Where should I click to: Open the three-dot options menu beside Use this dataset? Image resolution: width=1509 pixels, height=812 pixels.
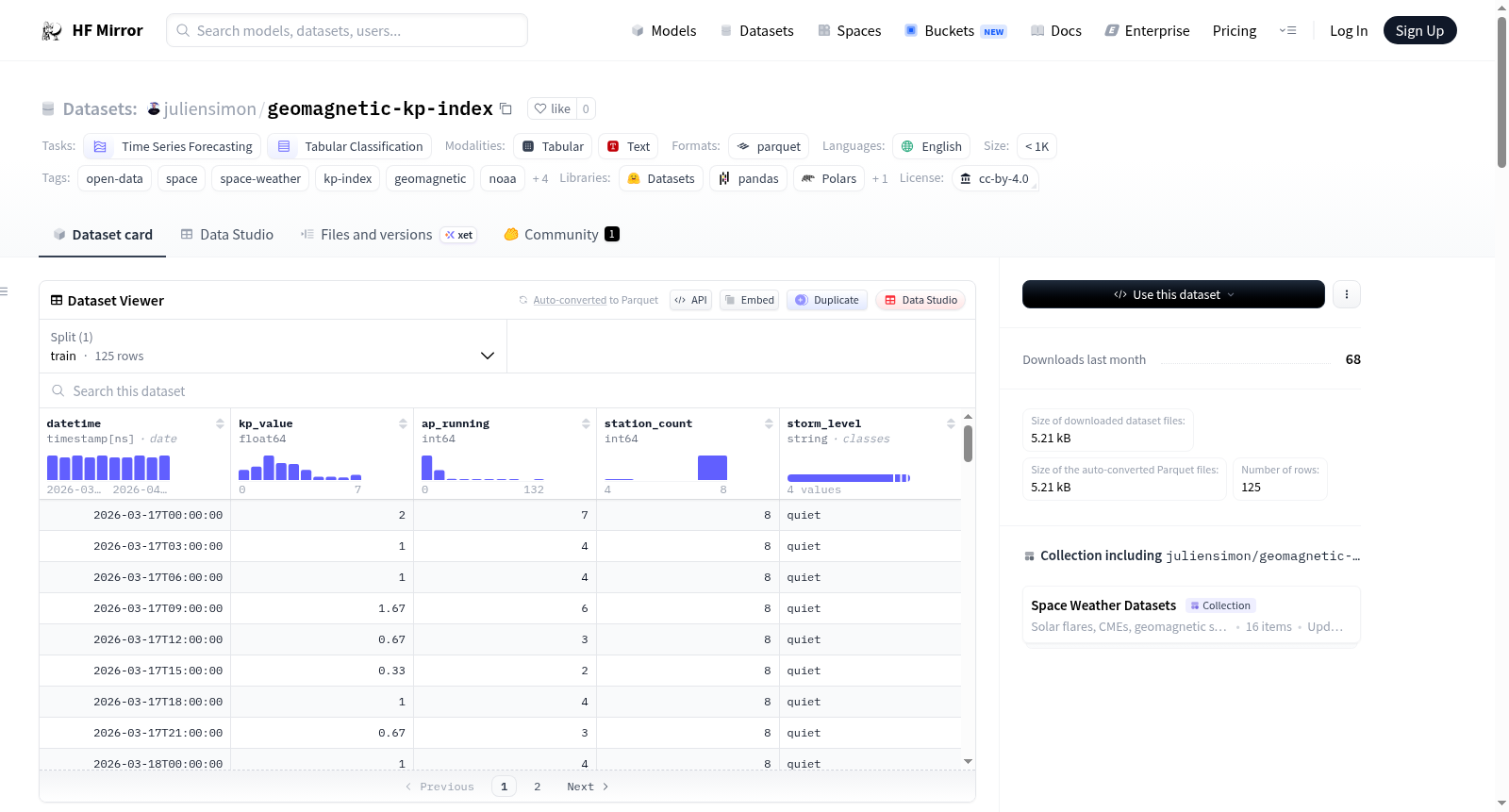1346,294
